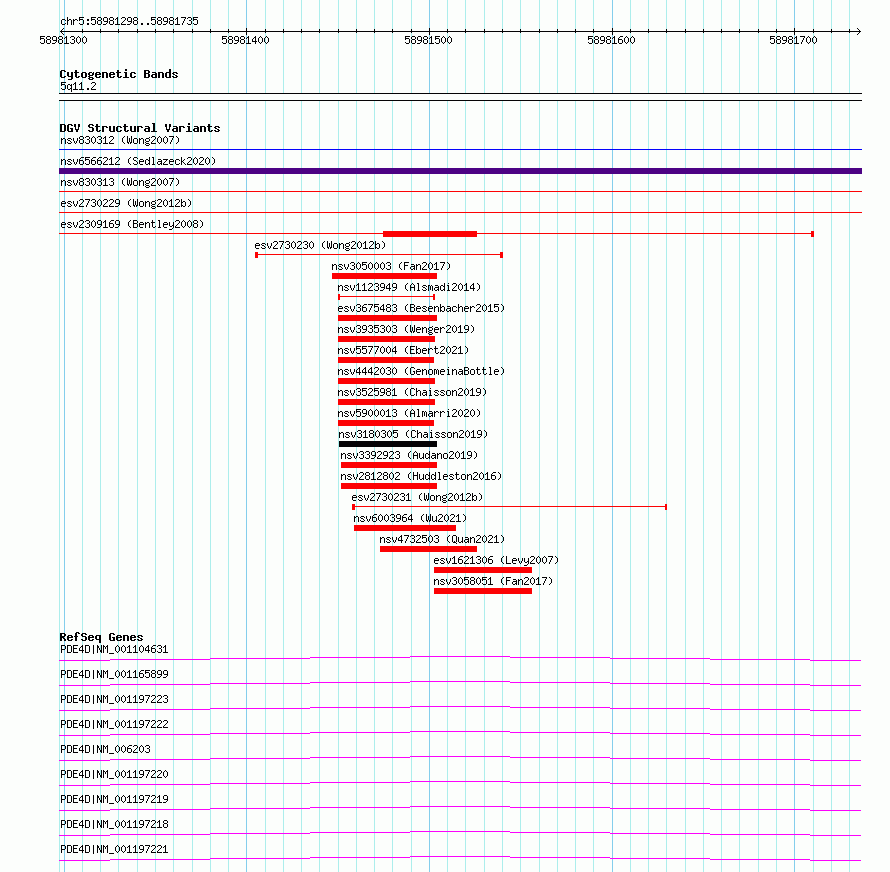Open nsv3392923 (Audano2019) variant

409,455
